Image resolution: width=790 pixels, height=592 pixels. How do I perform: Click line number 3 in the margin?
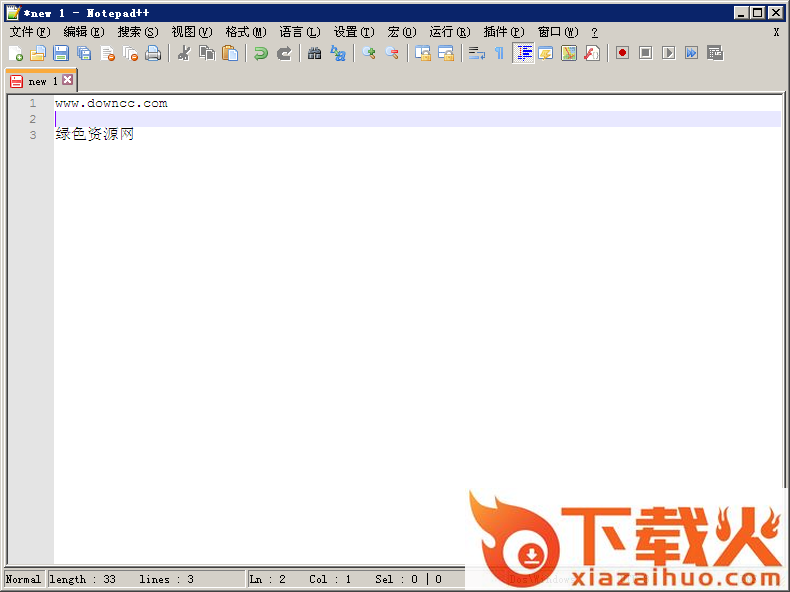33,135
